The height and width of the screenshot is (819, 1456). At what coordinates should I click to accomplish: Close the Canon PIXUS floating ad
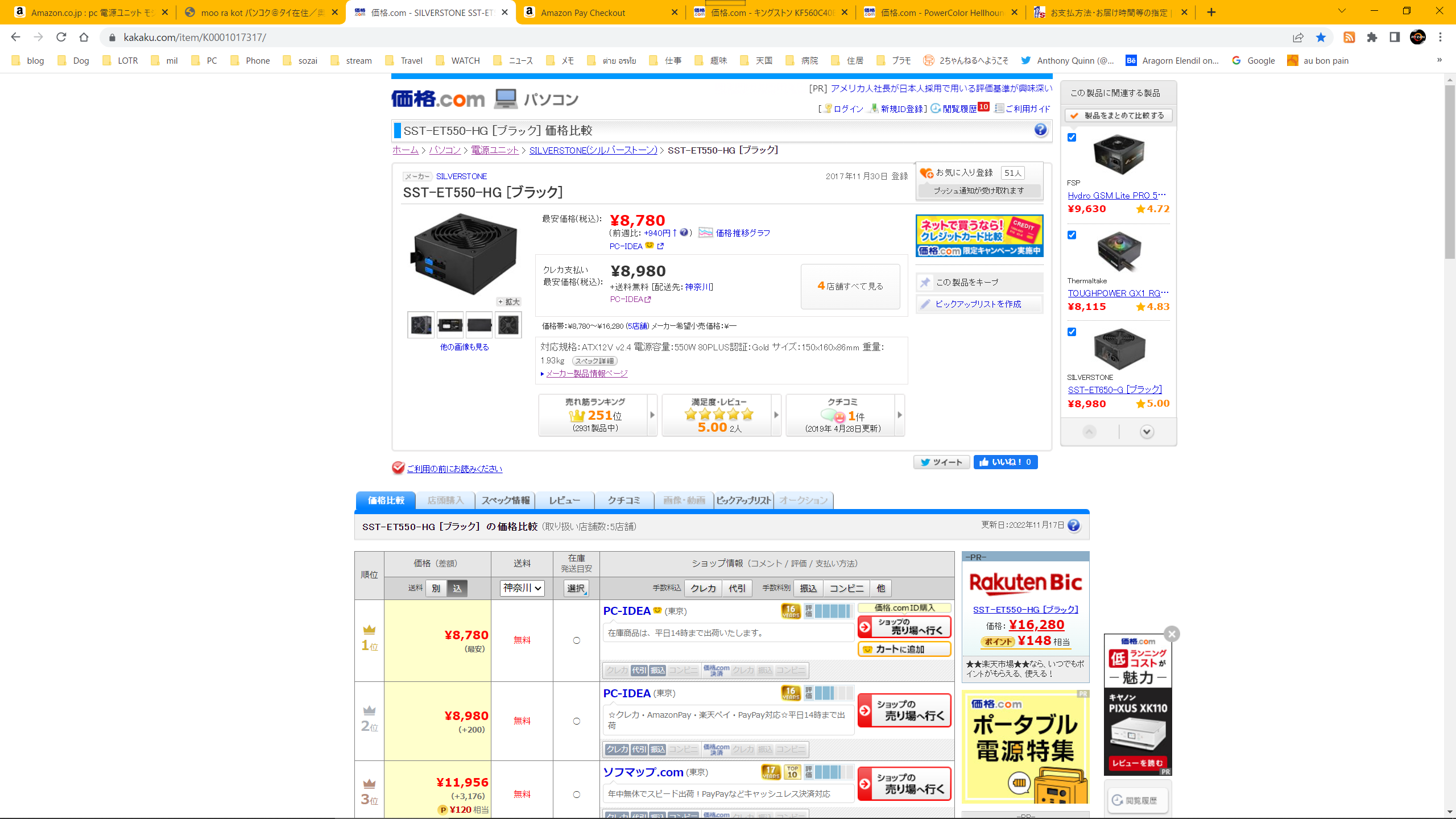pyautogui.click(x=1172, y=634)
